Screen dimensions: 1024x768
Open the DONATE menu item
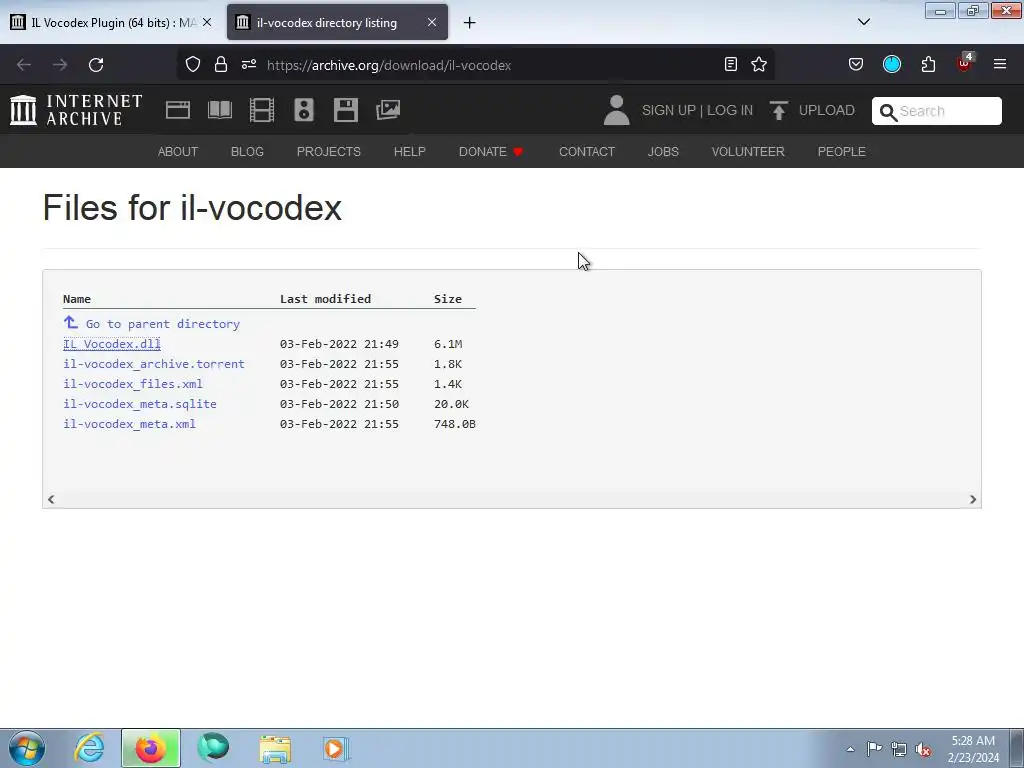tap(491, 152)
